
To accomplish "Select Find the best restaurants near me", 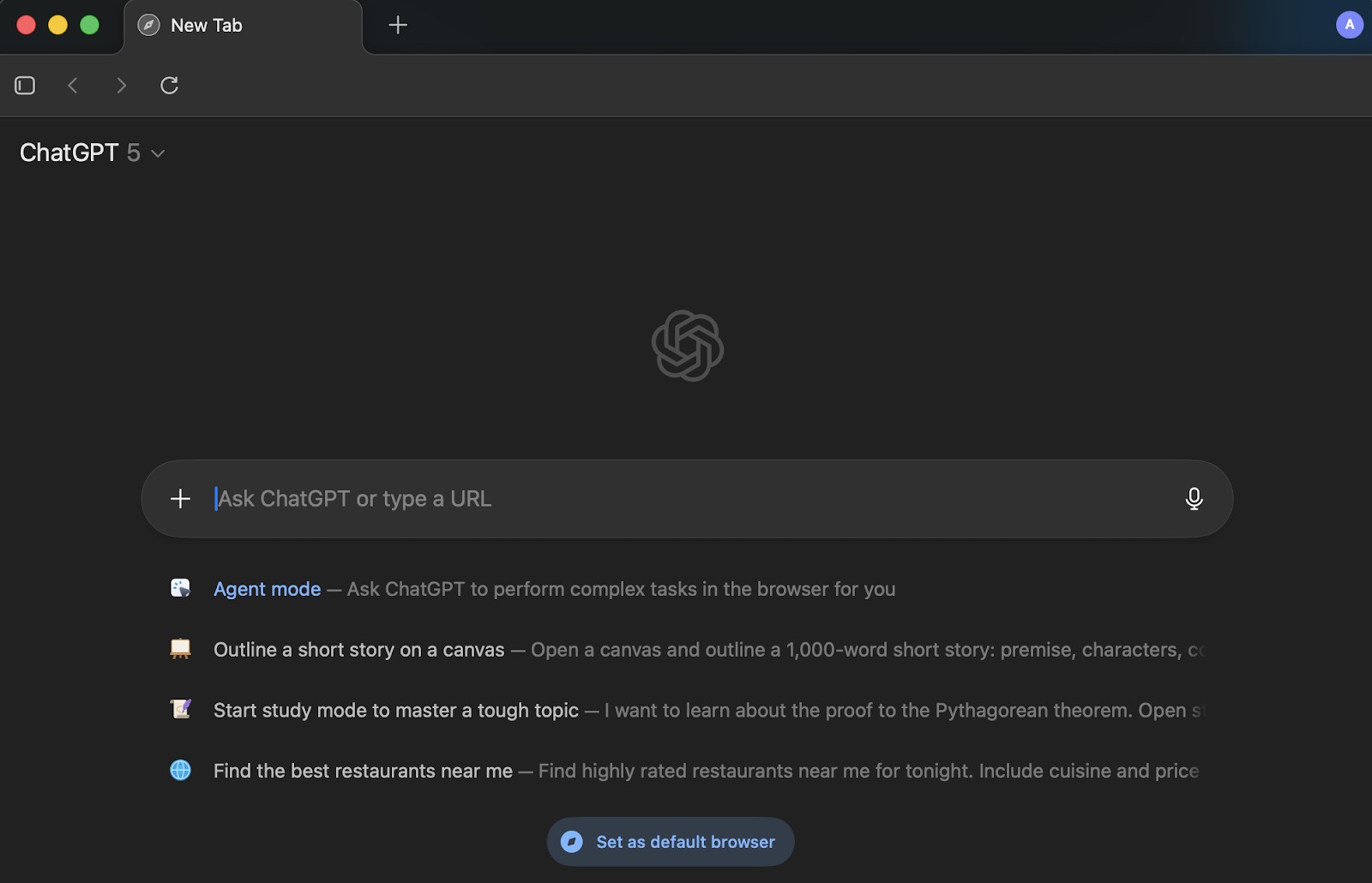I will (363, 771).
